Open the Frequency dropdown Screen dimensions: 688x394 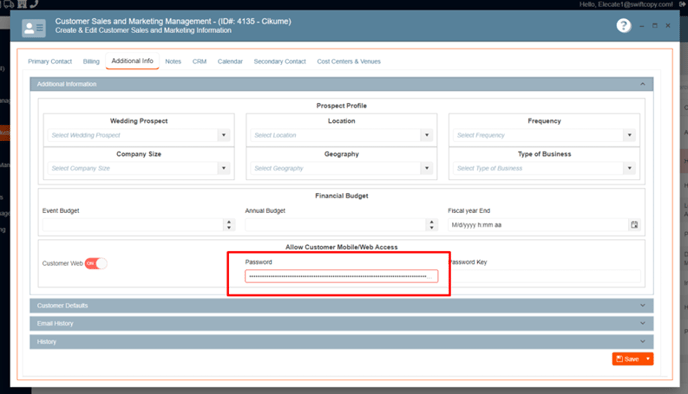click(629, 135)
